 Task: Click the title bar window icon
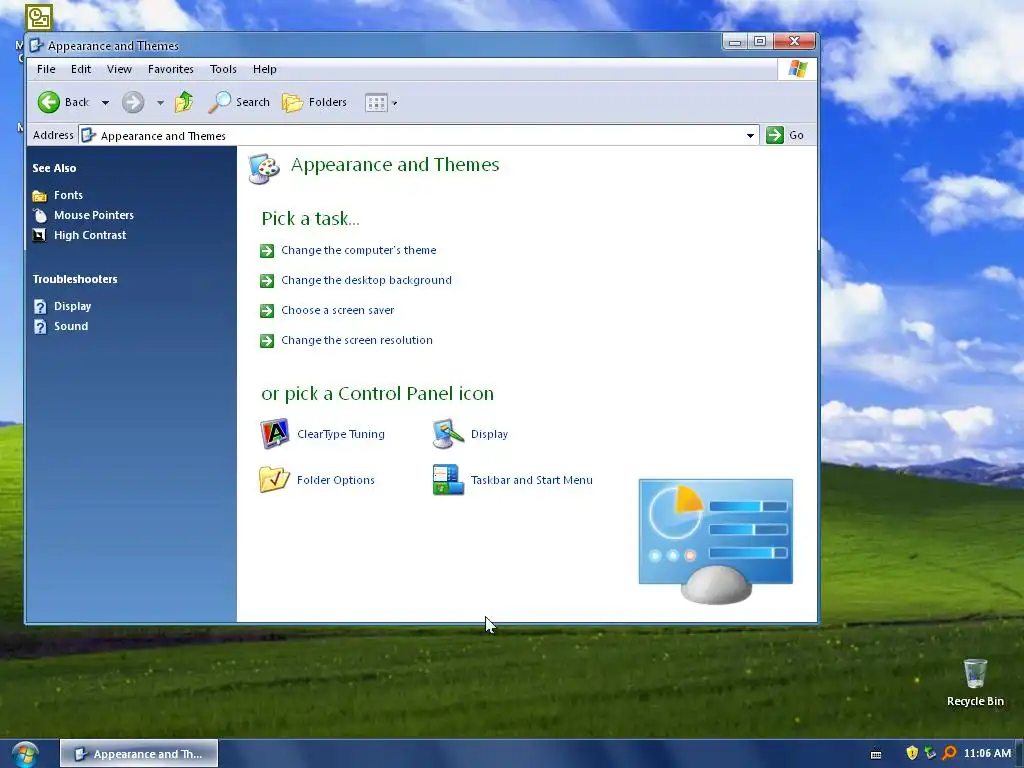(37, 45)
